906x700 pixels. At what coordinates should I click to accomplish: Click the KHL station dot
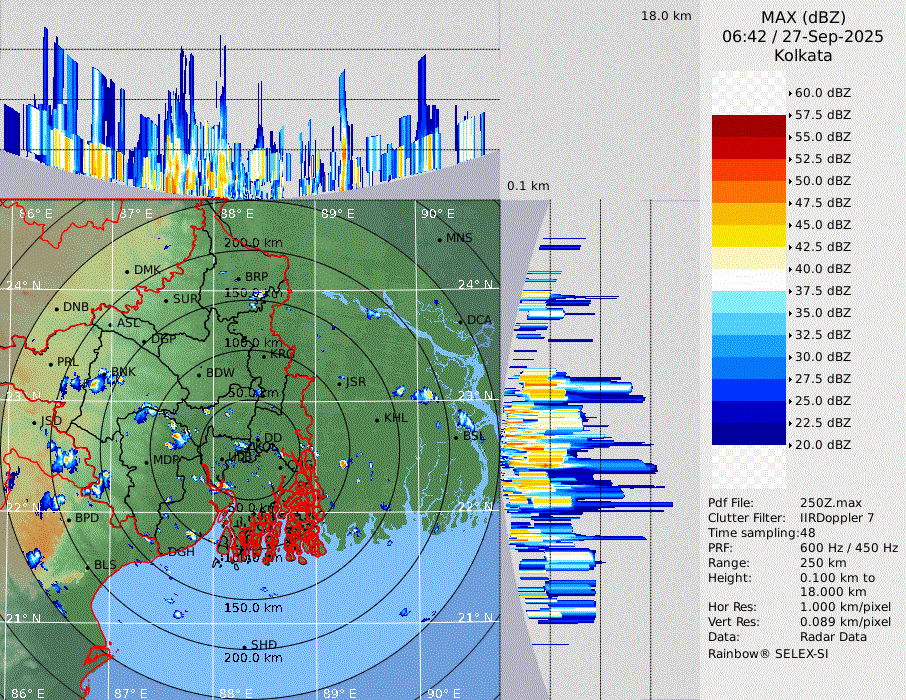tap(377, 419)
